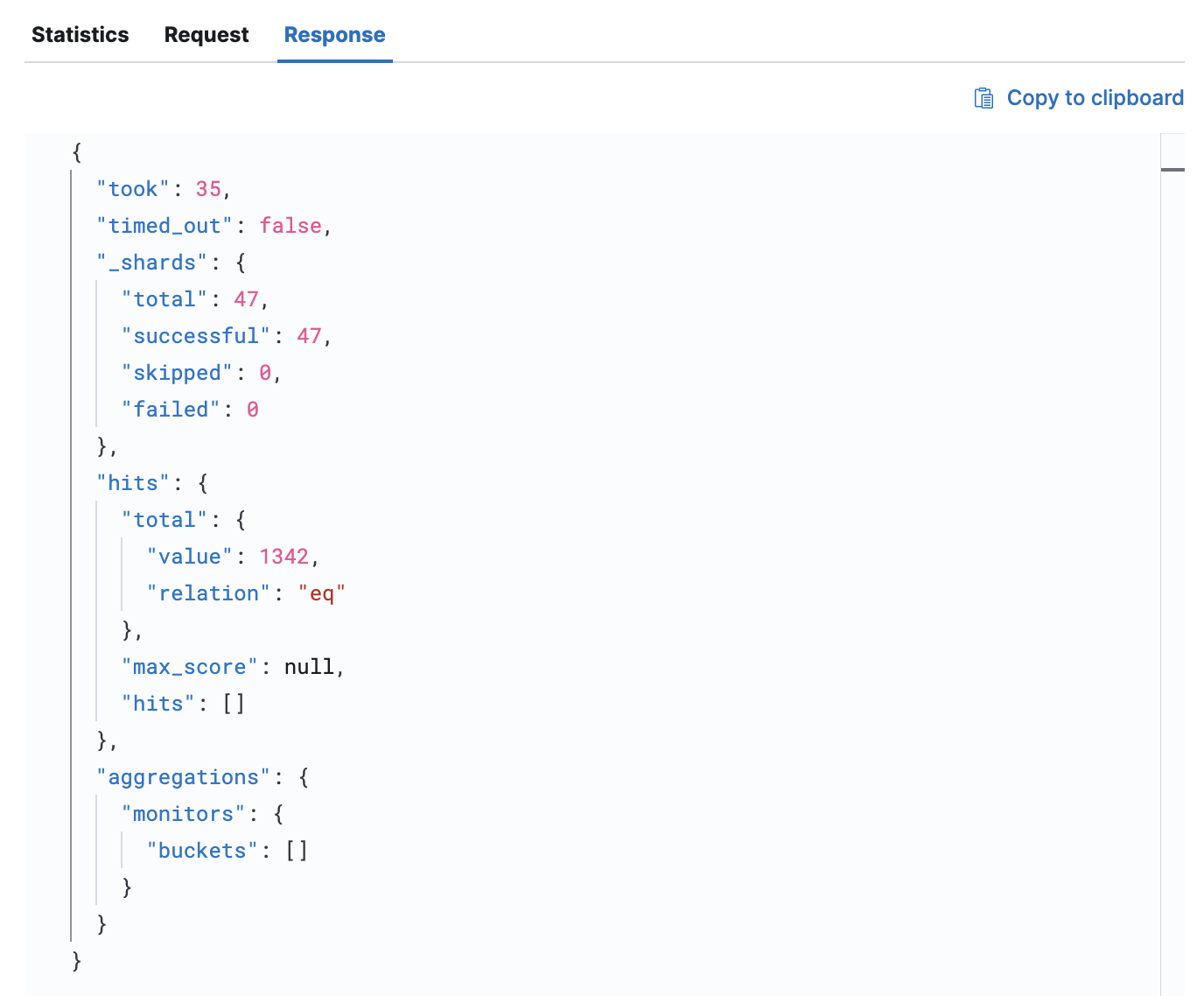Image resolution: width=1204 pixels, height=996 pixels.
Task: Click the "max_score" key
Action: [190, 667]
